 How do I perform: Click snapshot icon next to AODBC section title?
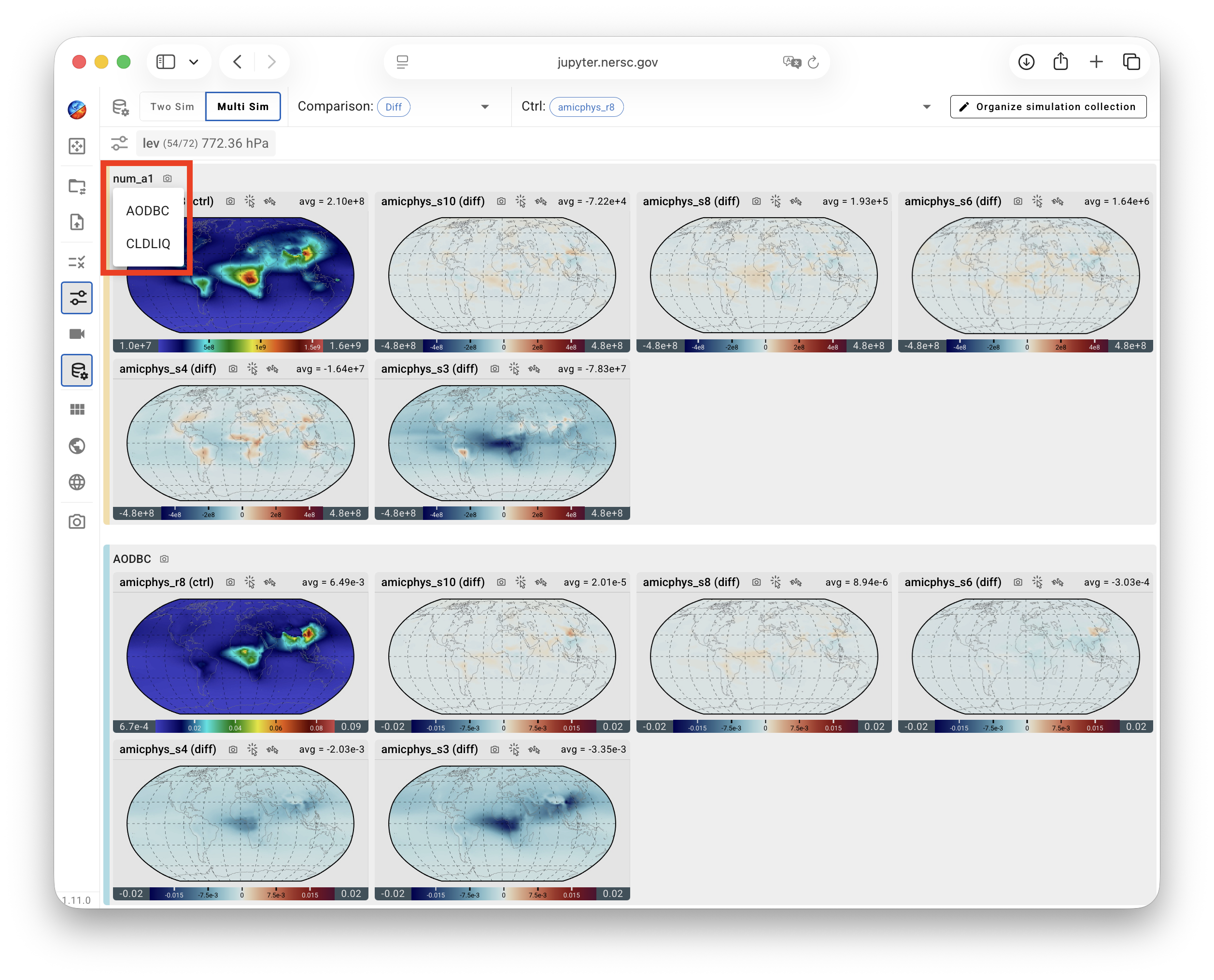[164, 559]
